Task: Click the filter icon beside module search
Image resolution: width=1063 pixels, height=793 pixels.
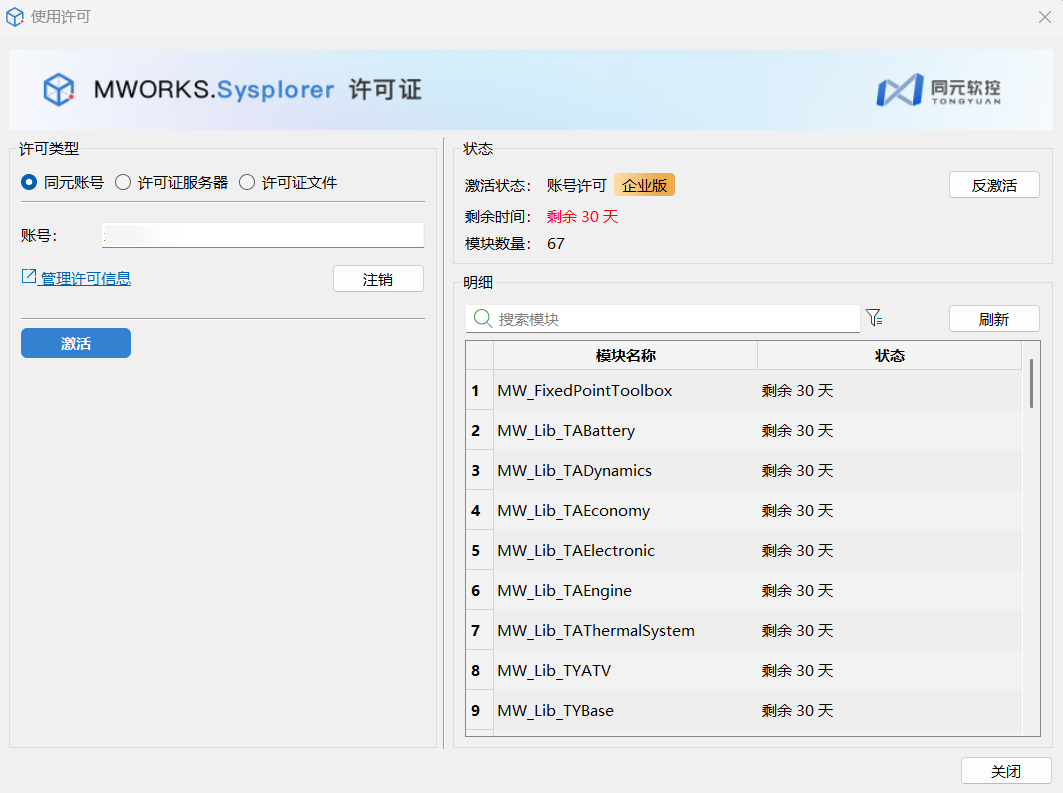Action: pos(873,318)
